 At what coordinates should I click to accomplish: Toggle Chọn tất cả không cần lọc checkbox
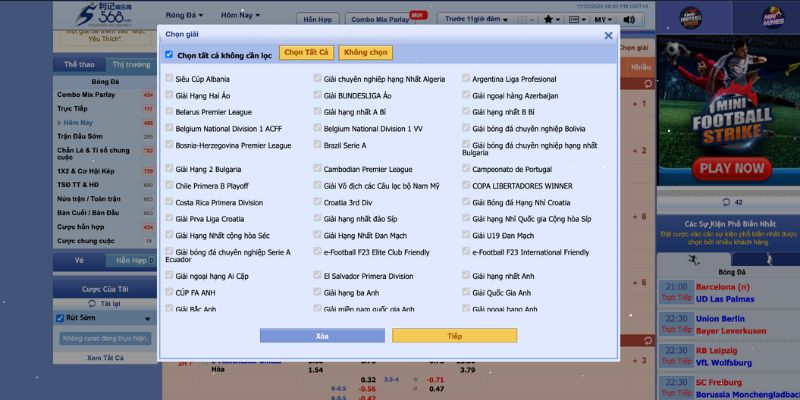click(169, 54)
